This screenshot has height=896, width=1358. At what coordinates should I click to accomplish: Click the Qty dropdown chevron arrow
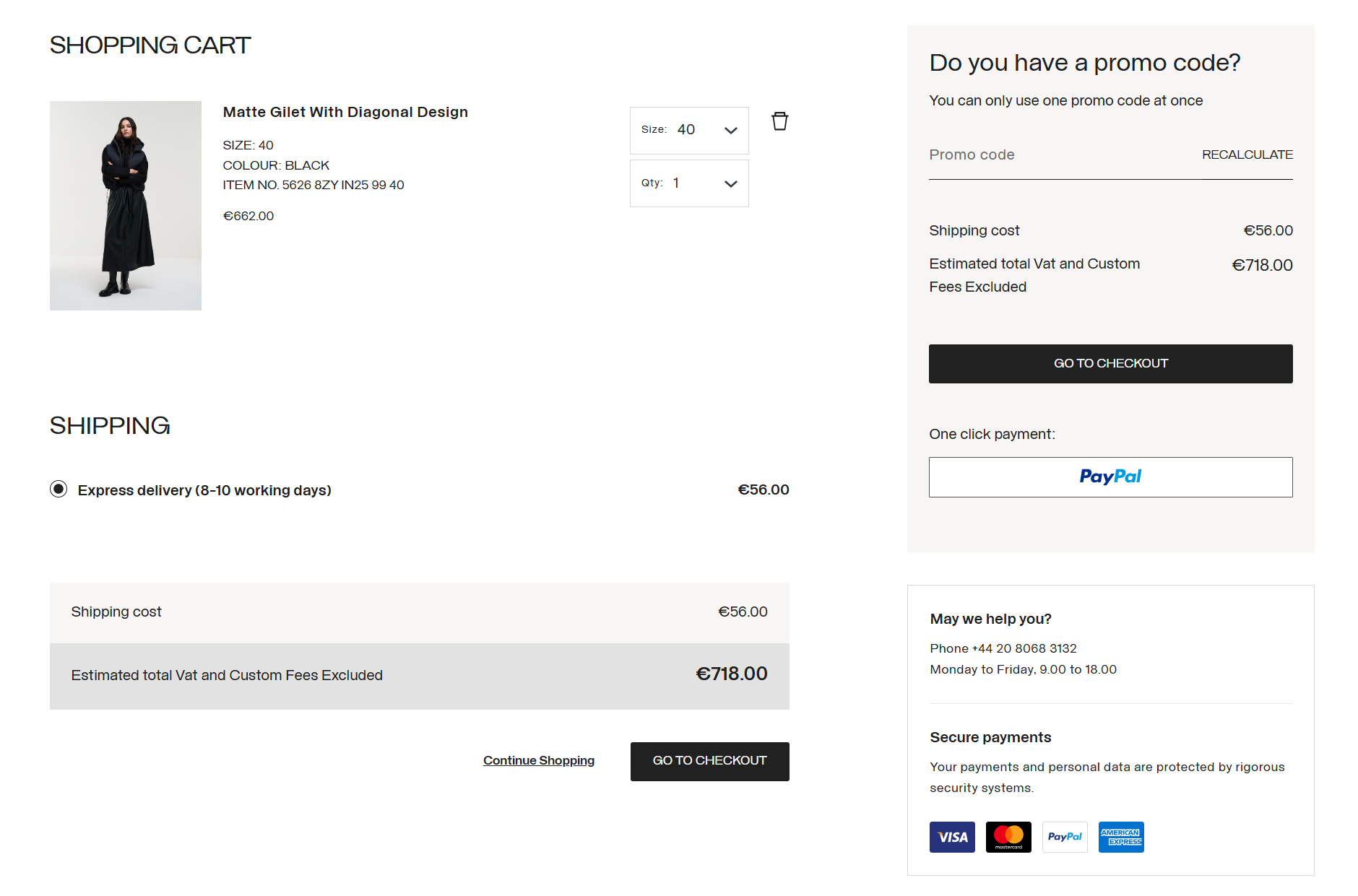point(730,184)
